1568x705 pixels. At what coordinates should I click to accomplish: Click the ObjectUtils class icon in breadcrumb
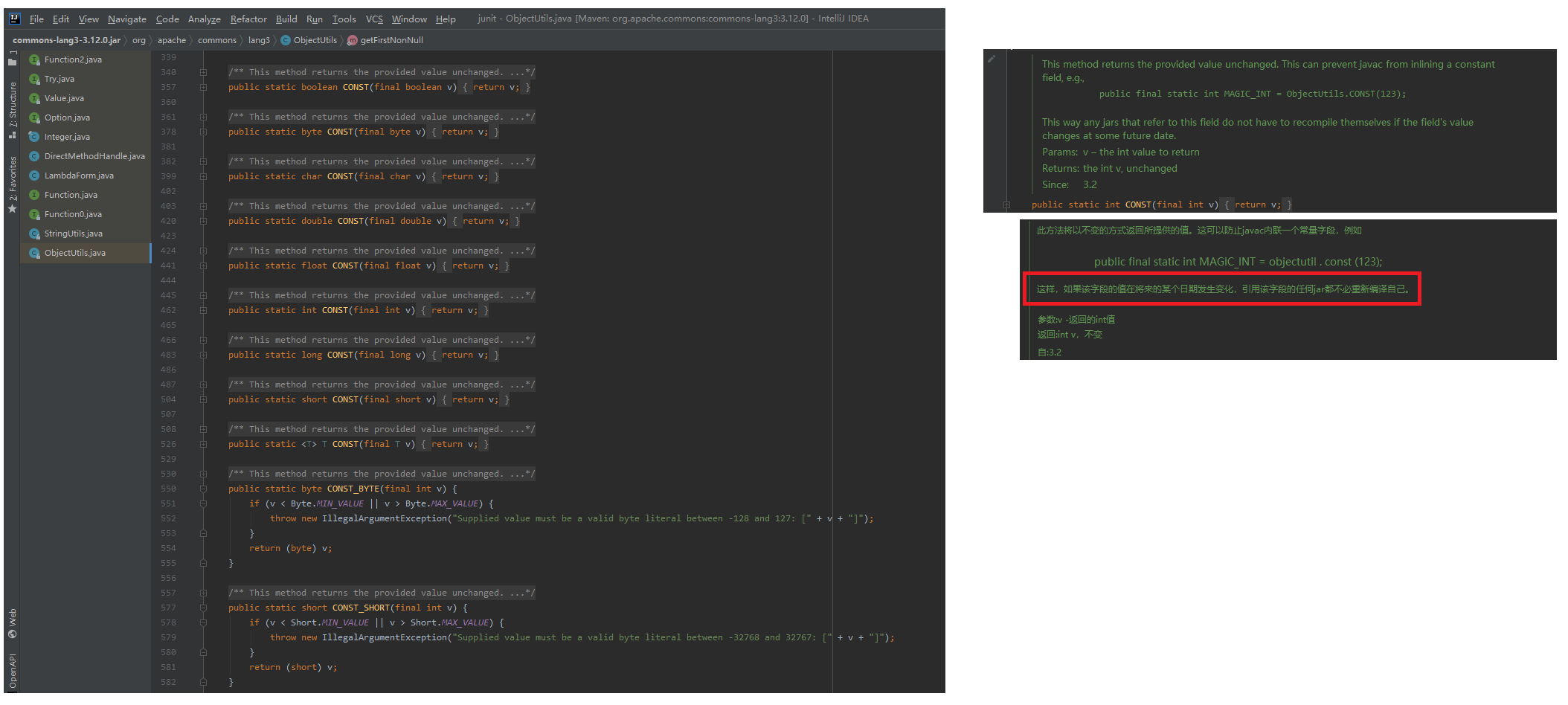click(286, 40)
